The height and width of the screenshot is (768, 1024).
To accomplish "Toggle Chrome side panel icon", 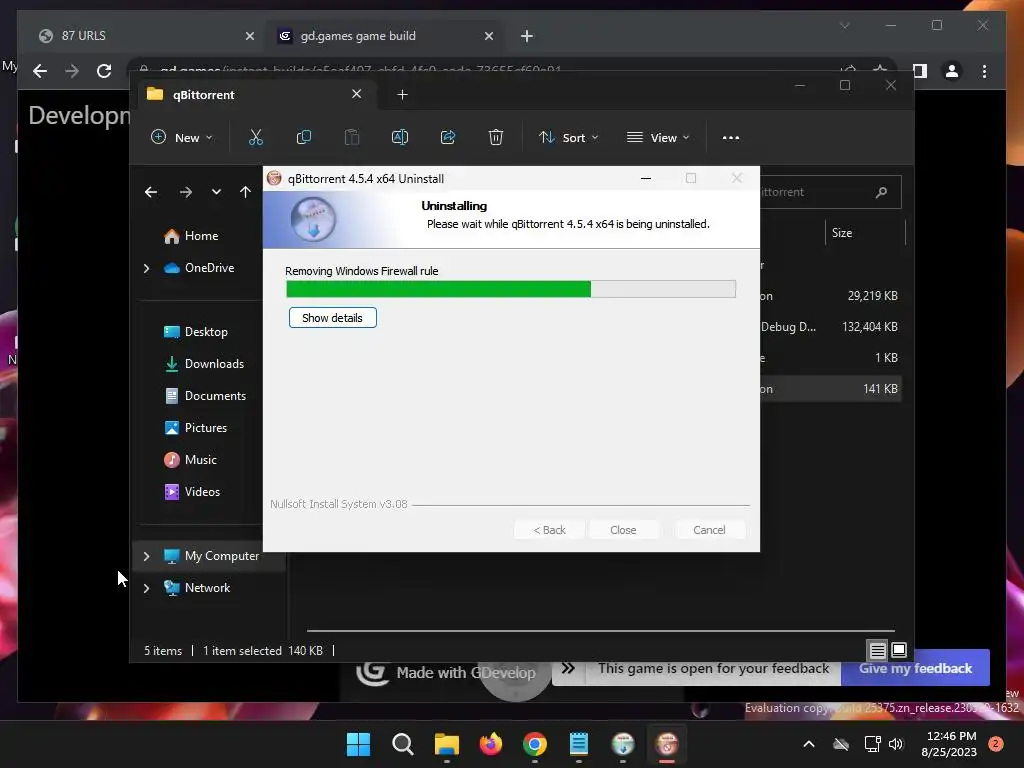I will coord(920,71).
